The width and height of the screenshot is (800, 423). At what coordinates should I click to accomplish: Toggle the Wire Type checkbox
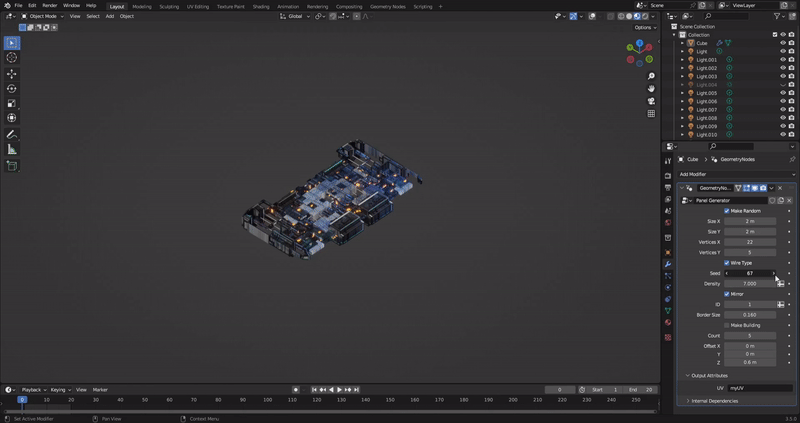point(727,263)
